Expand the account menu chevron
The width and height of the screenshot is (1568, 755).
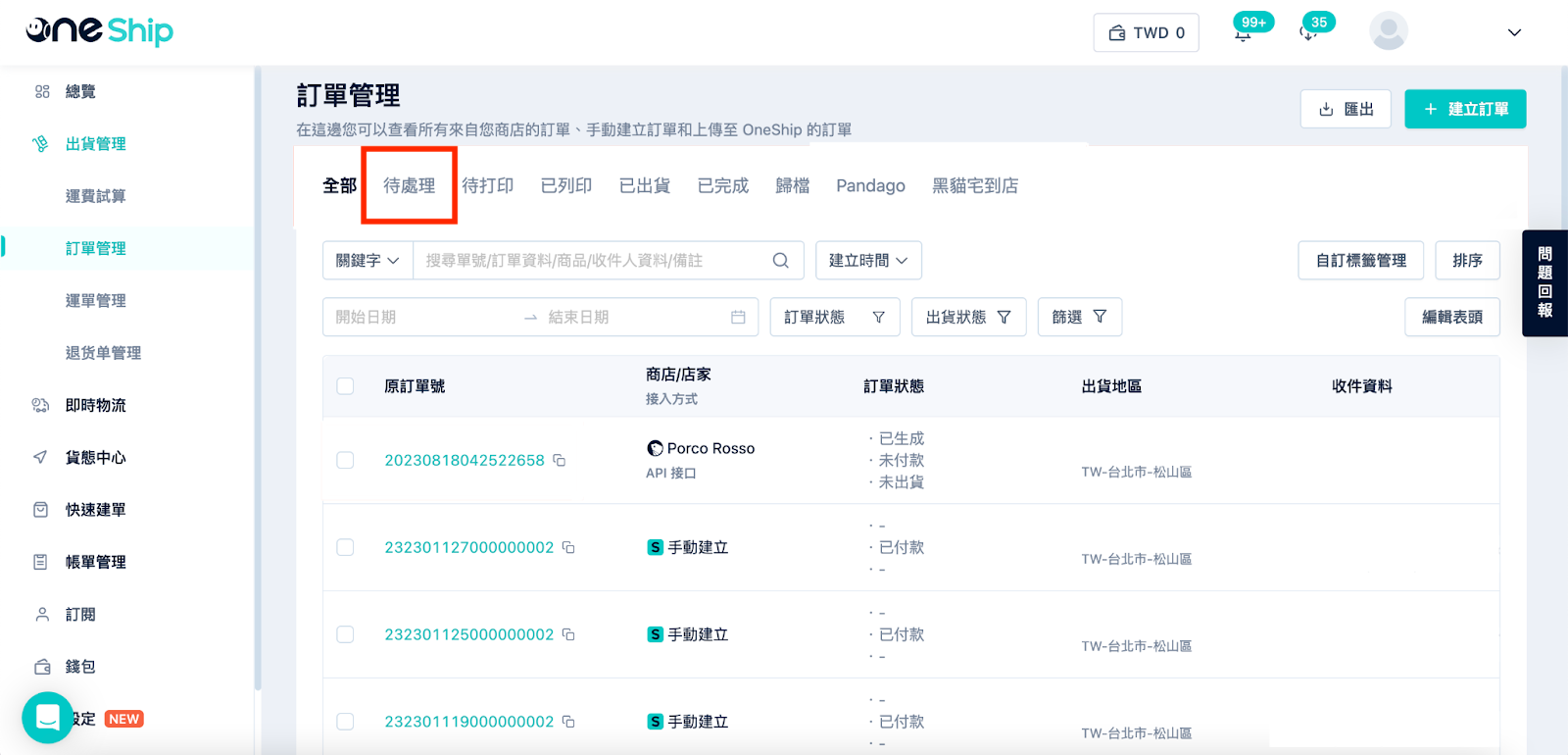coord(1514,32)
